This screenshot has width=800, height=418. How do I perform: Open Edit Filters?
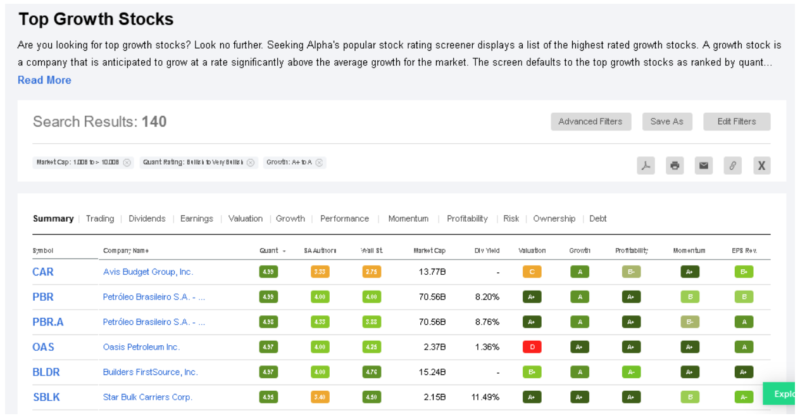click(x=737, y=121)
